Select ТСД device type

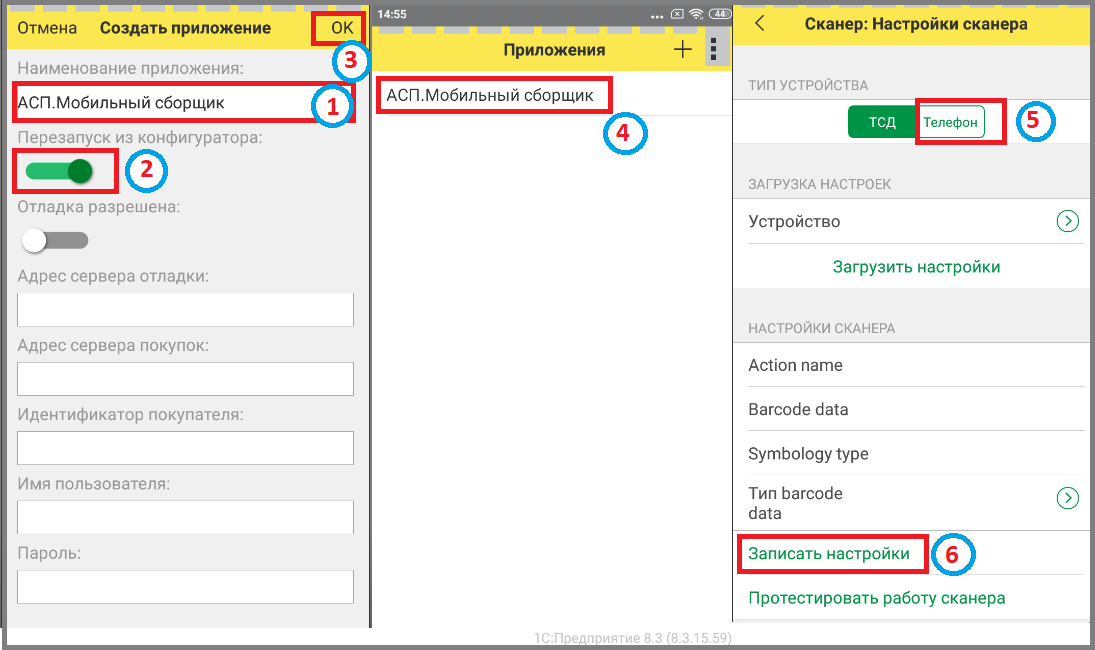[881, 122]
